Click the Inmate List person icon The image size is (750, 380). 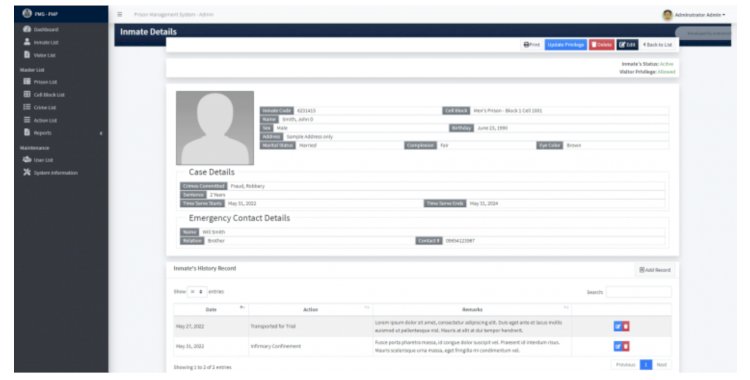pyautogui.click(x=27, y=42)
